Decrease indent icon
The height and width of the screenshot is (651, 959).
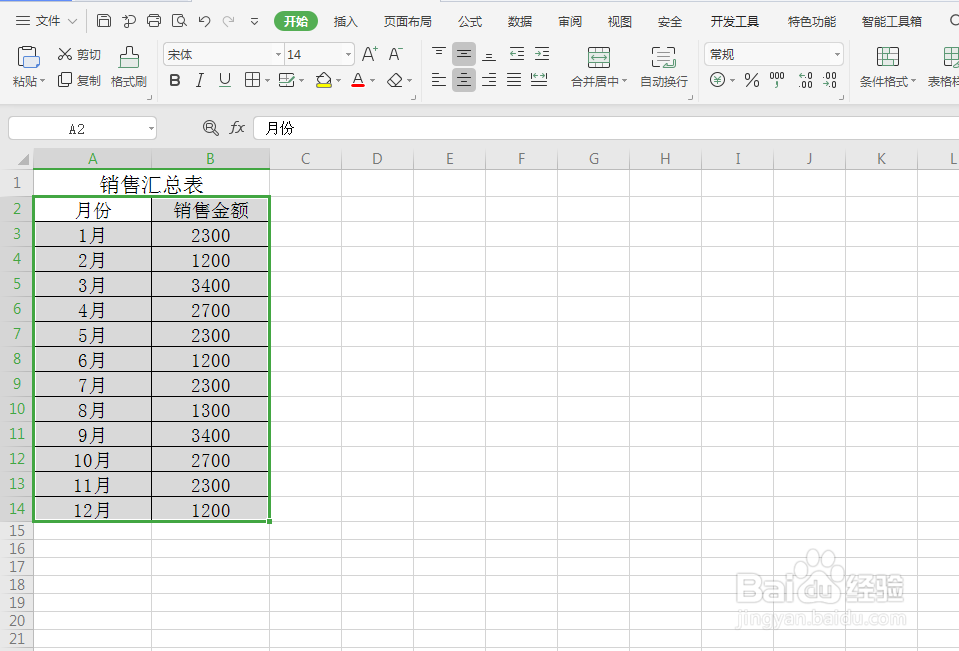click(517, 54)
